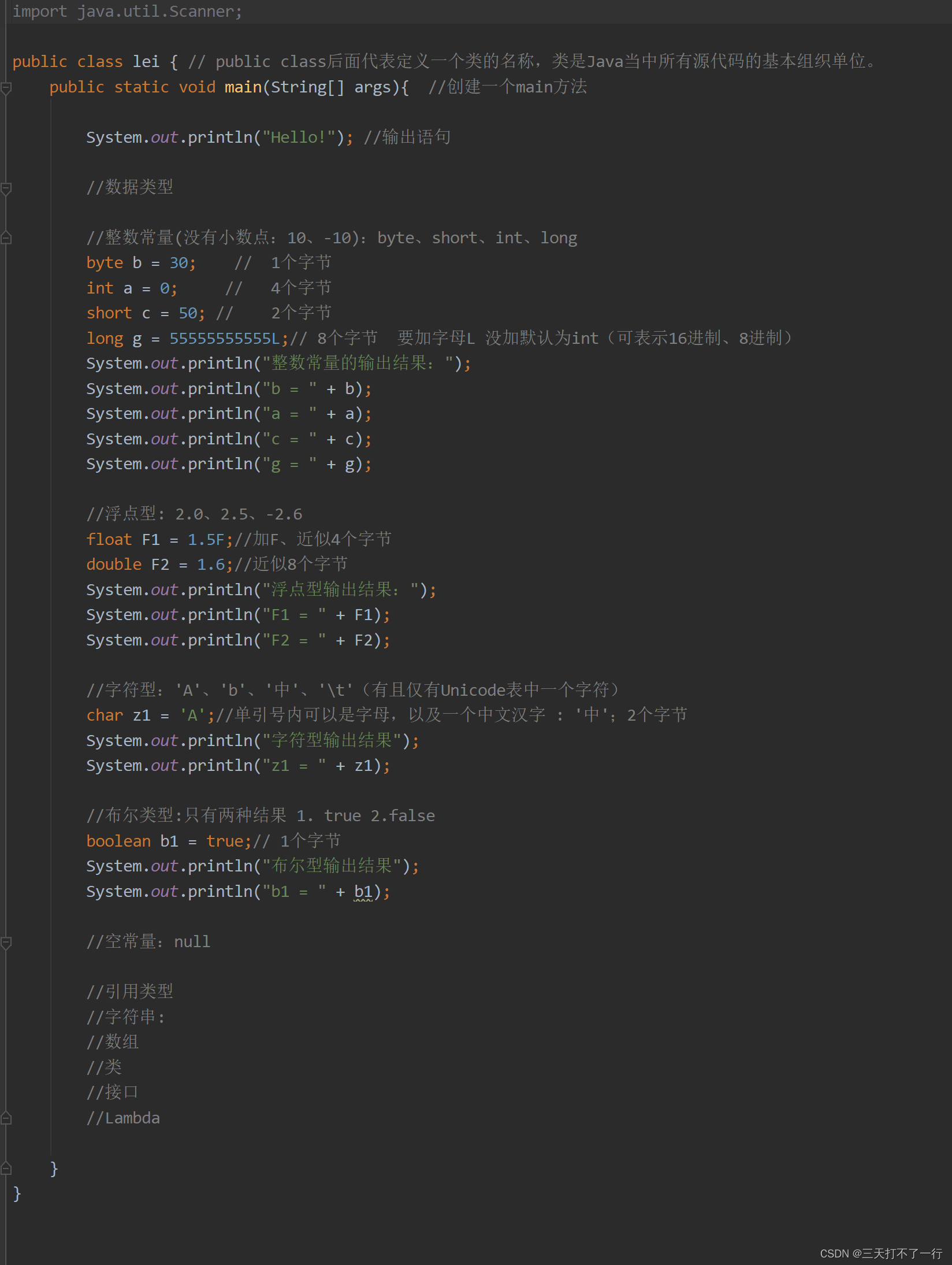This screenshot has height=1265, width=952.
Task: Click the float F1 declaration
Action: pyautogui.click(x=109, y=539)
